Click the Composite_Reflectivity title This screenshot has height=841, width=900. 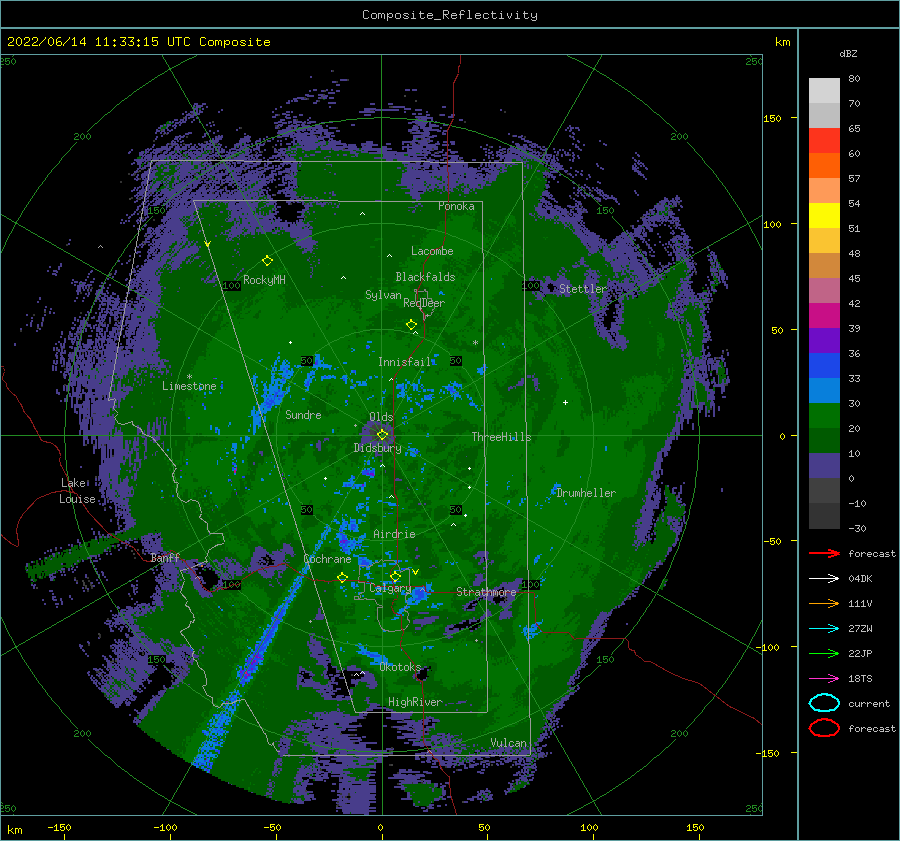coord(450,15)
